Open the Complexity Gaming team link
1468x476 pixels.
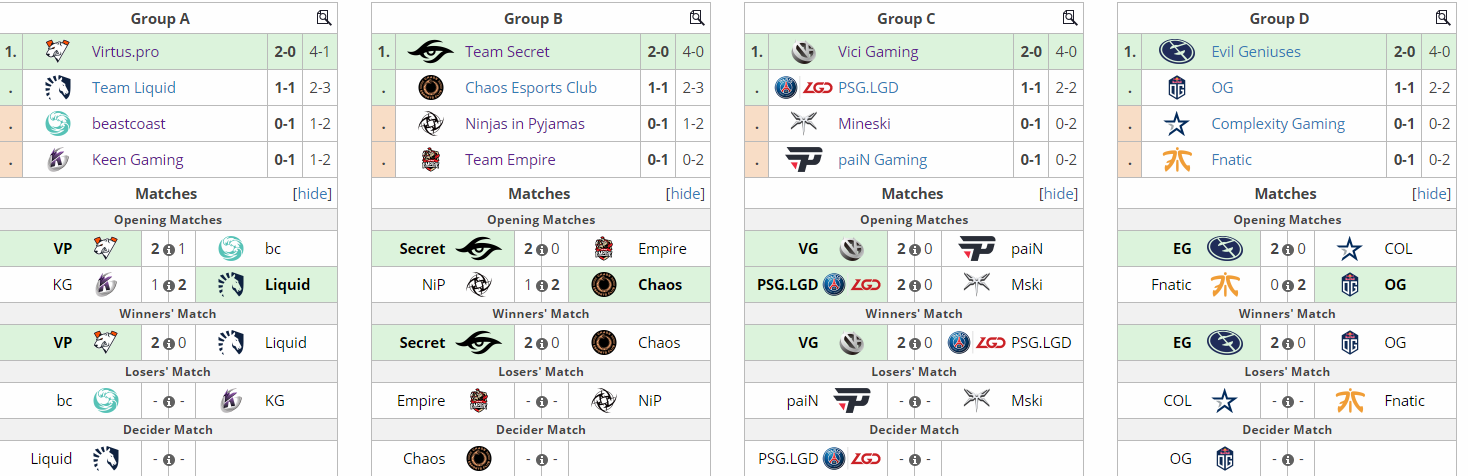[1278, 124]
